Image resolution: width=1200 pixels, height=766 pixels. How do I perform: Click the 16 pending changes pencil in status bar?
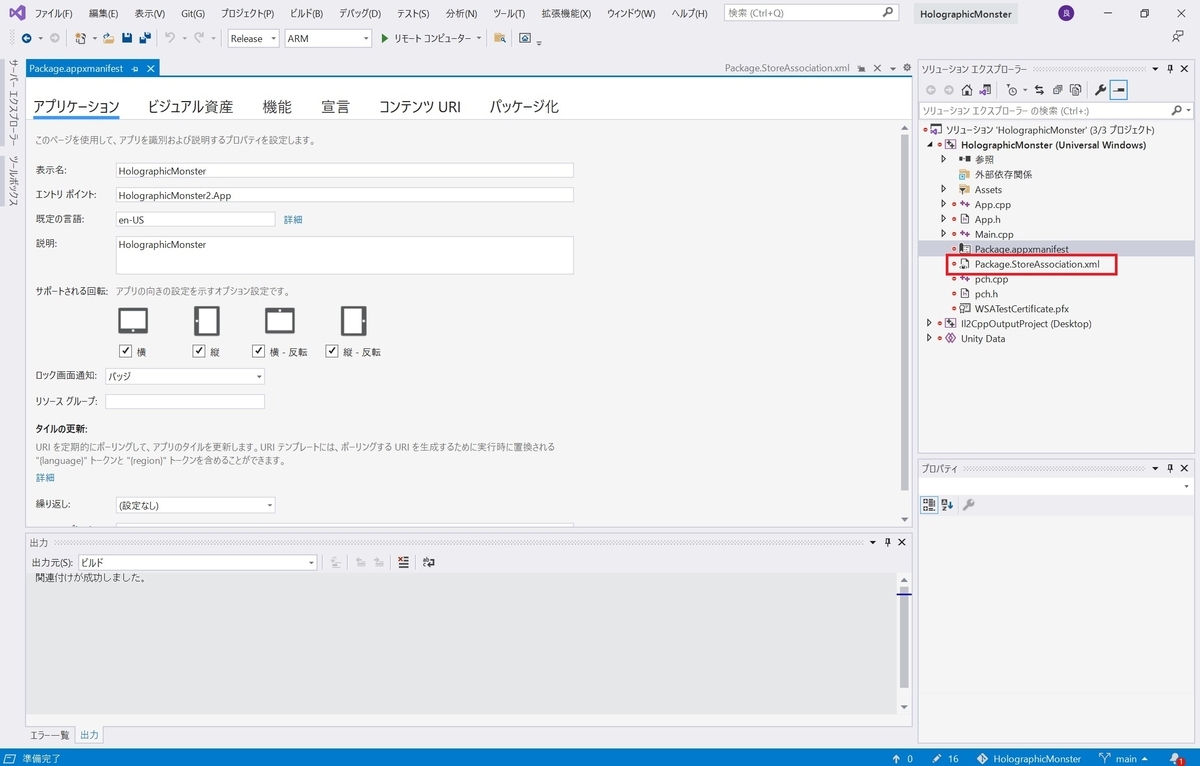tap(944, 759)
